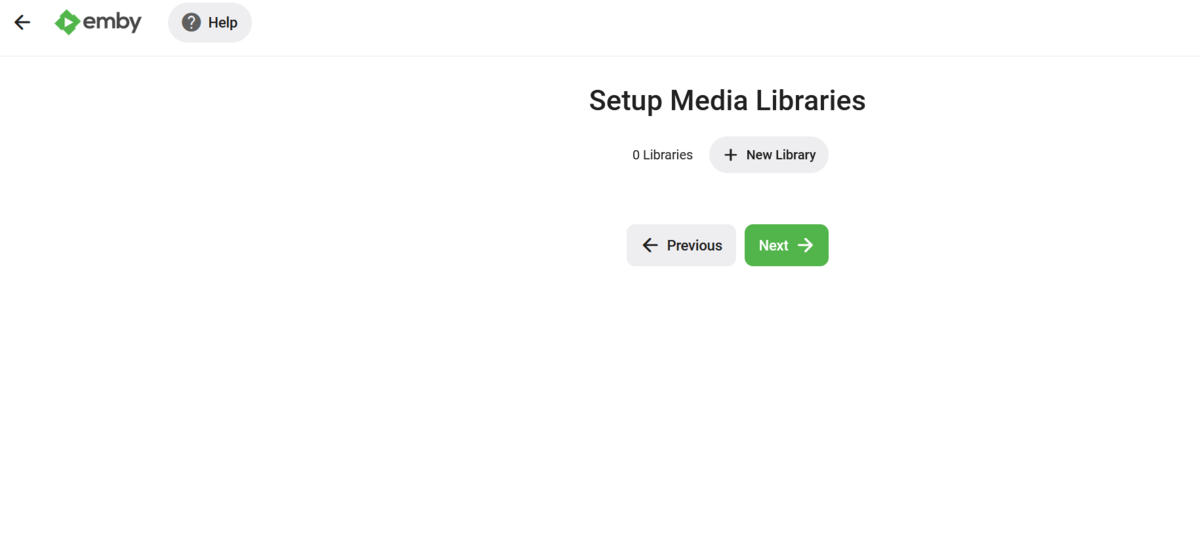The height and width of the screenshot is (558, 1200).
Task: Add a New Library
Action: point(769,155)
